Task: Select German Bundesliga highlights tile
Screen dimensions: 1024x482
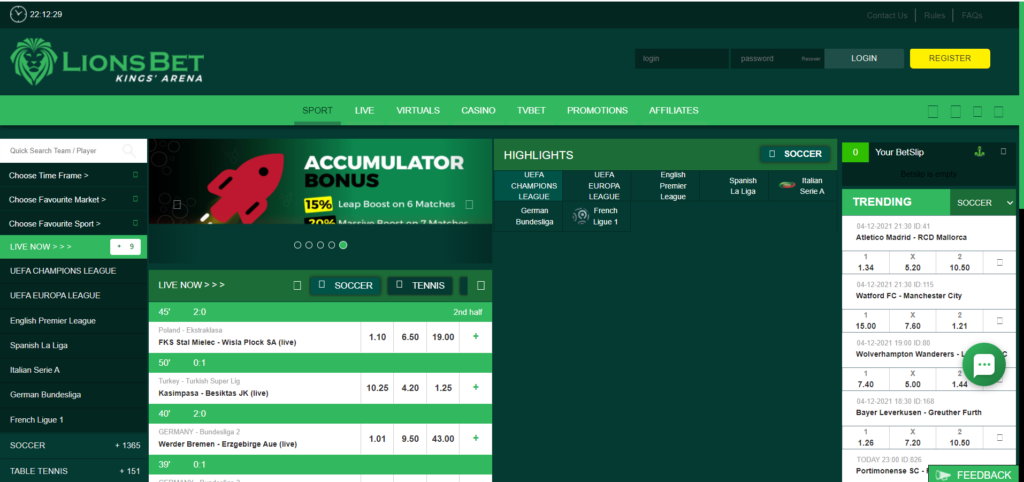Action: [x=528, y=216]
